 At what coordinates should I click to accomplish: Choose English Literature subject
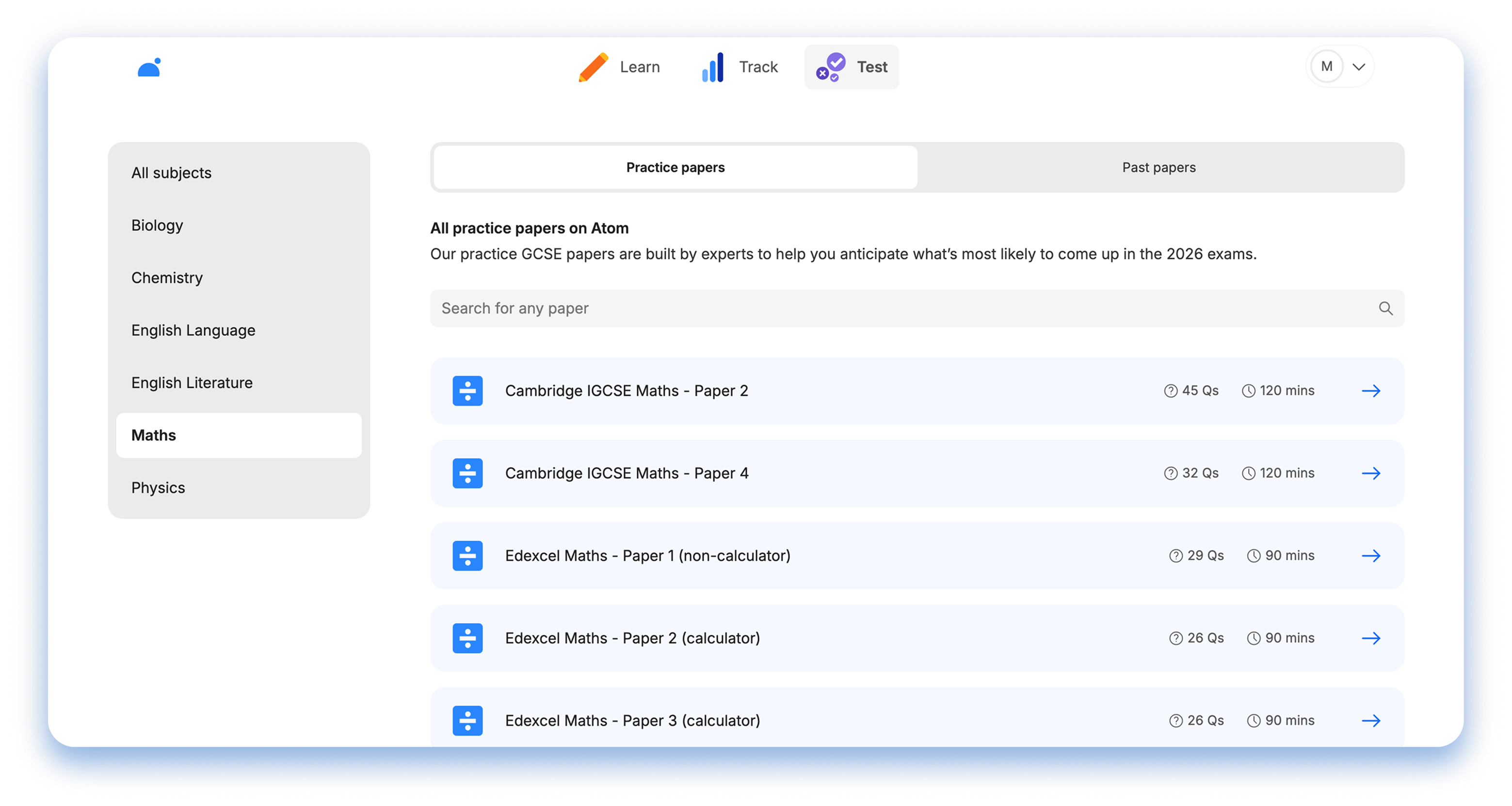[192, 383]
